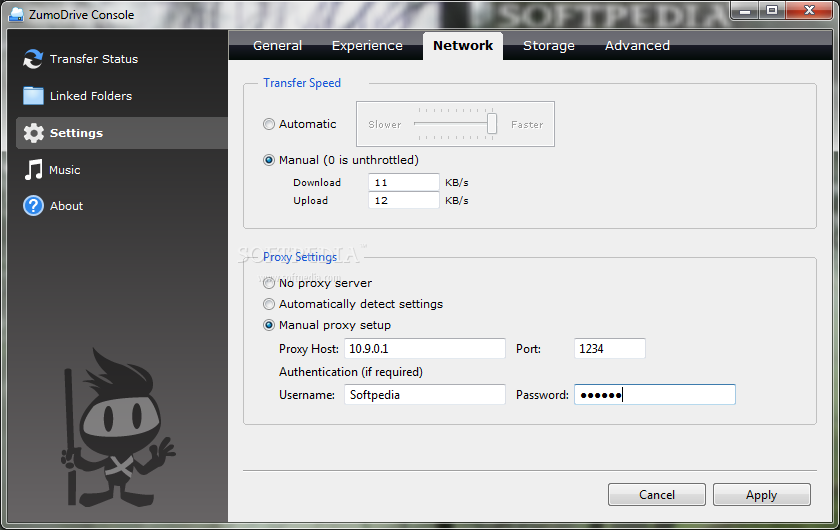
Task: Select Manual proxy setup radio button
Action: click(269, 325)
